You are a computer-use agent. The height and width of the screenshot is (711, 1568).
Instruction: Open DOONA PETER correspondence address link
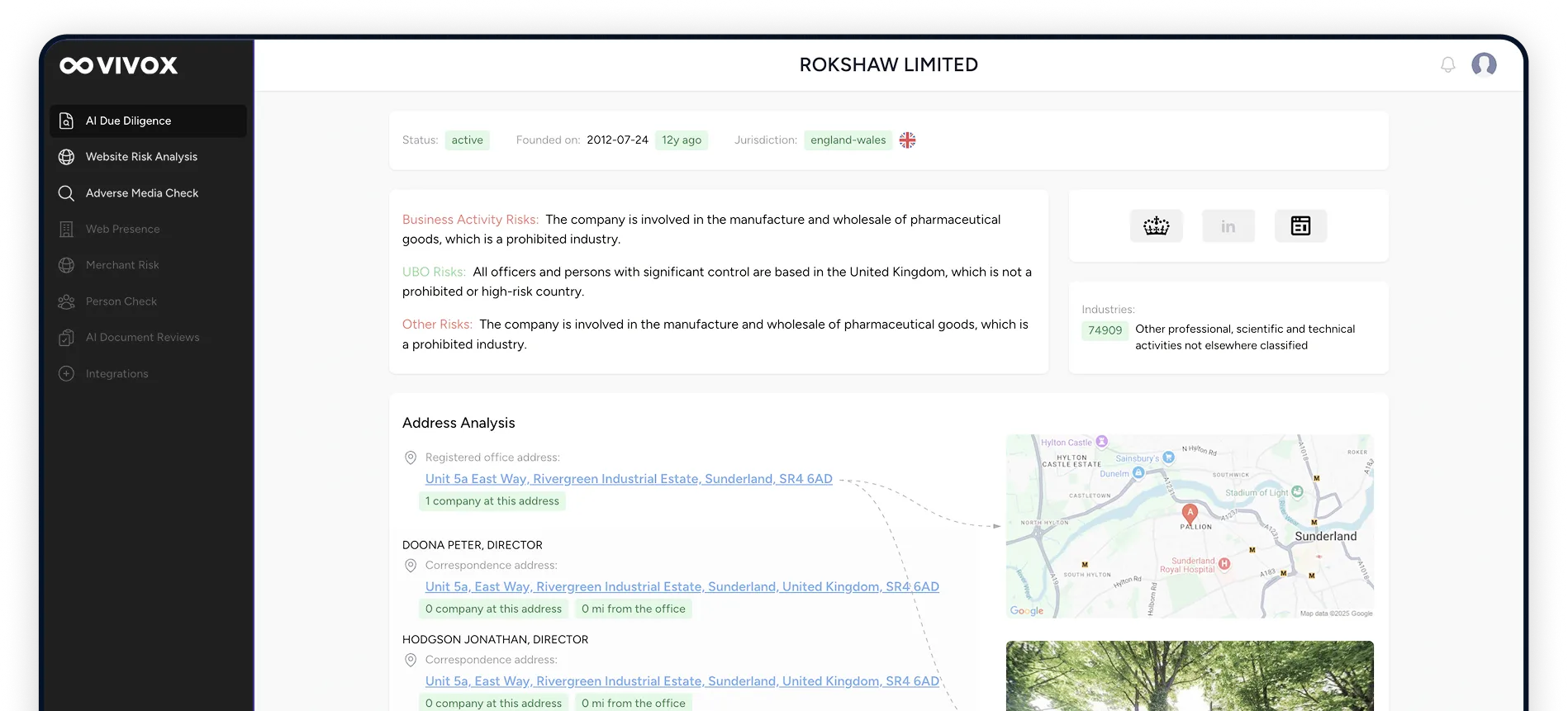click(x=682, y=587)
